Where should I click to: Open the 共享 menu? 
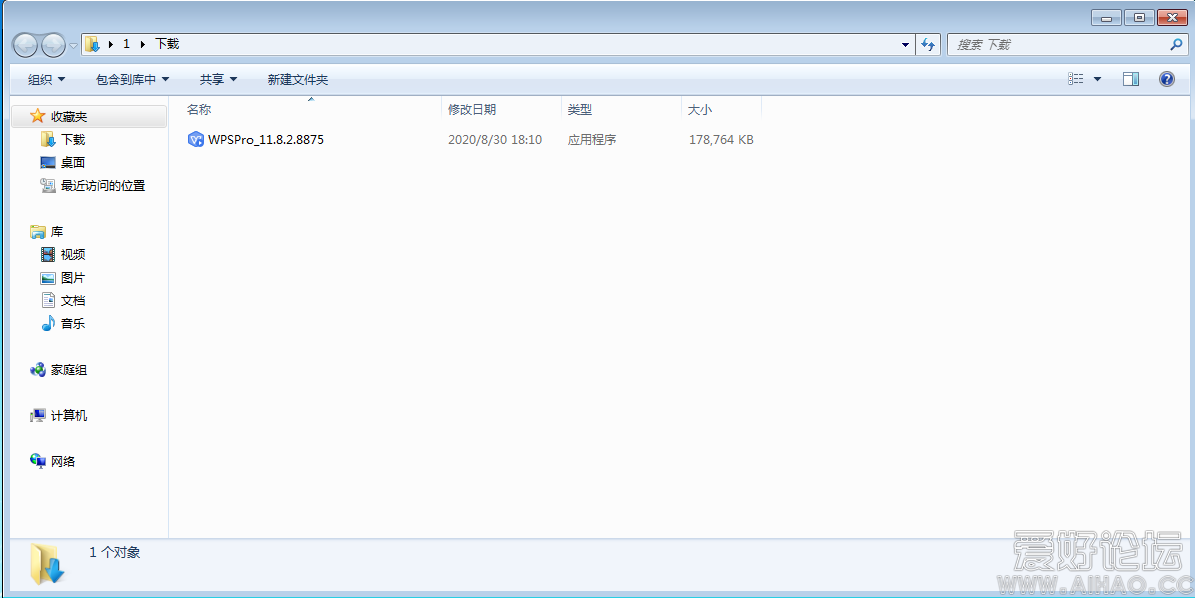pyautogui.click(x=218, y=79)
